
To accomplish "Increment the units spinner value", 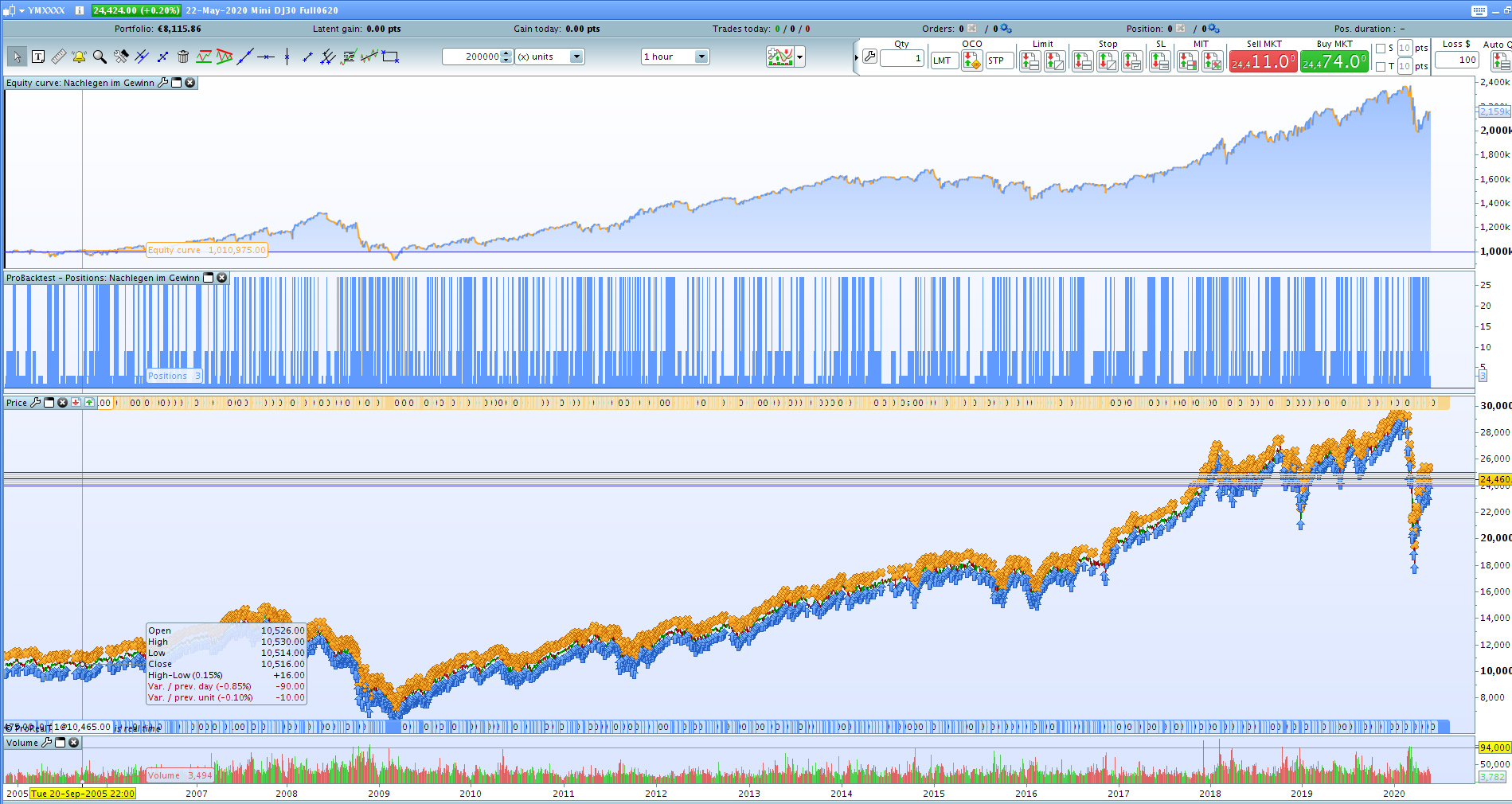I will (x=506, y=53).
